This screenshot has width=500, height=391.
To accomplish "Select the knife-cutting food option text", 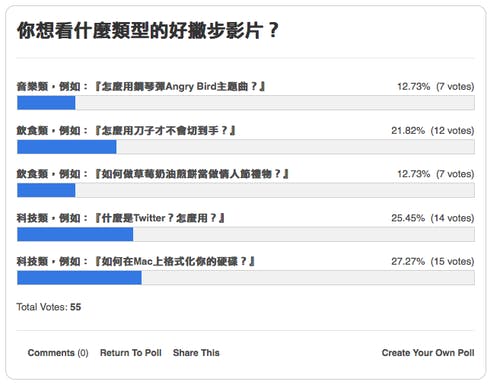I will pos(126,130).
